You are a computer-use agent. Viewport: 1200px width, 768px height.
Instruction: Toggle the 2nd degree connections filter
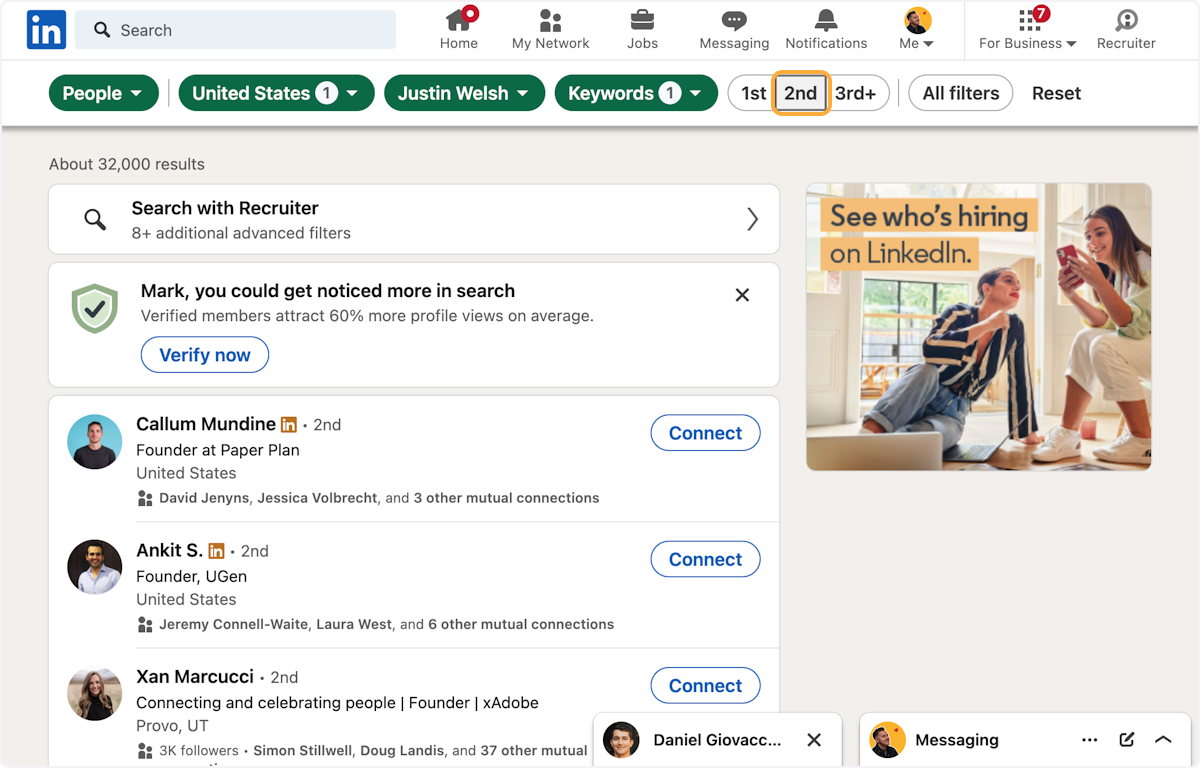click(801, 93)
